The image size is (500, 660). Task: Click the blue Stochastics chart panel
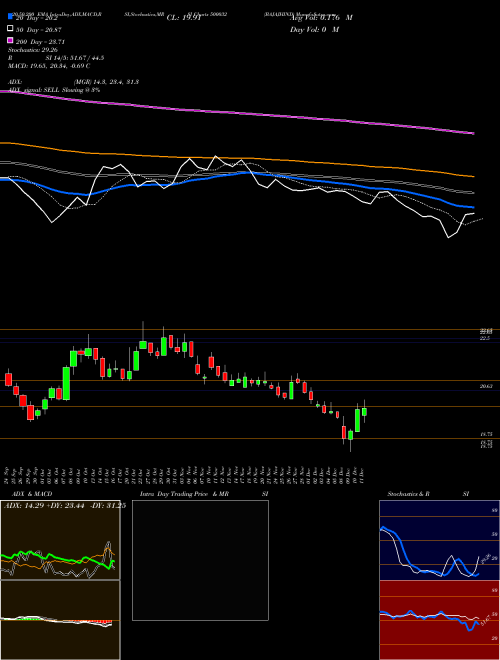coord(439,540)
